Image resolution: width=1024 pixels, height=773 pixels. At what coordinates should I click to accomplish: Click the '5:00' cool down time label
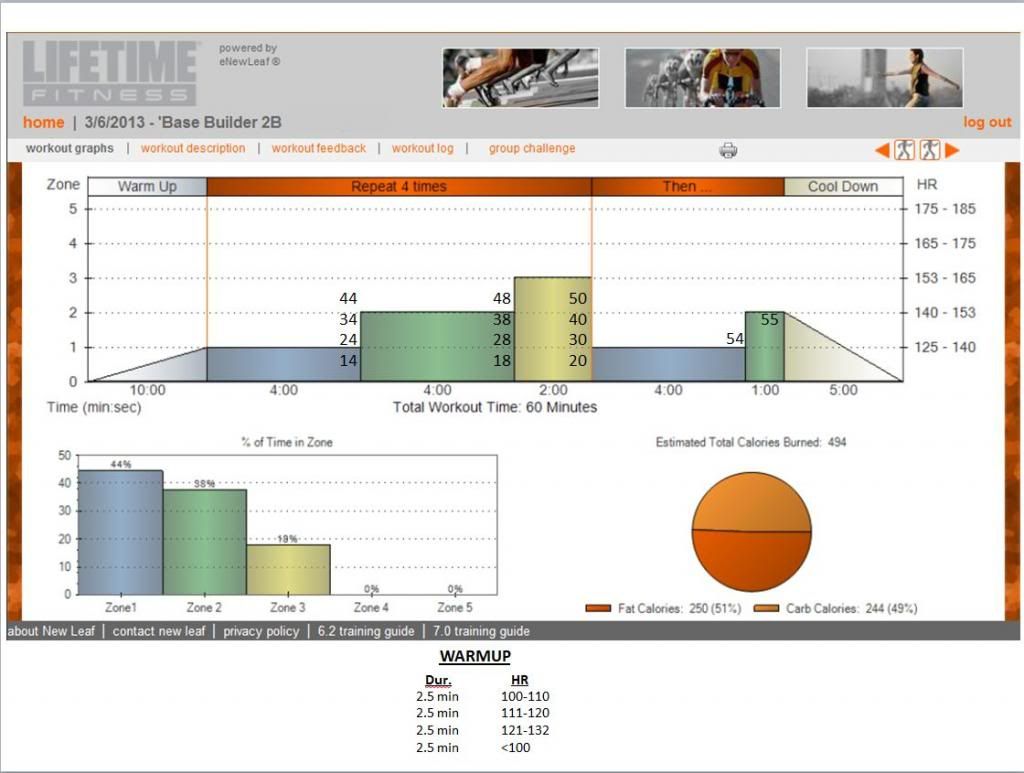(843, 390)
